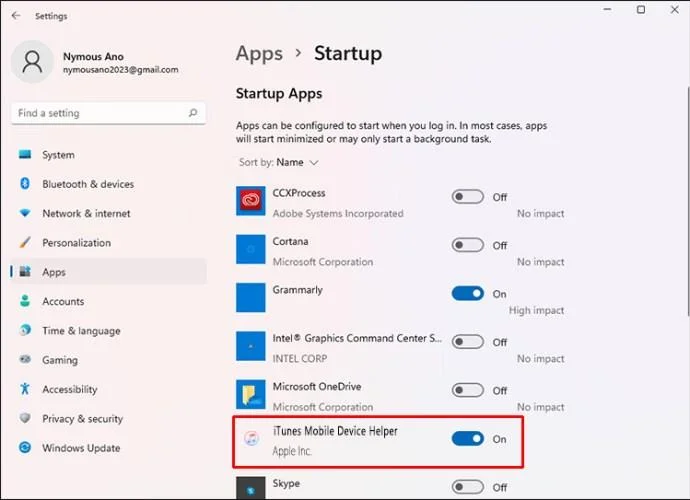Click the Time & language globe icon
The image size is (690, 500).
point(25,330)
